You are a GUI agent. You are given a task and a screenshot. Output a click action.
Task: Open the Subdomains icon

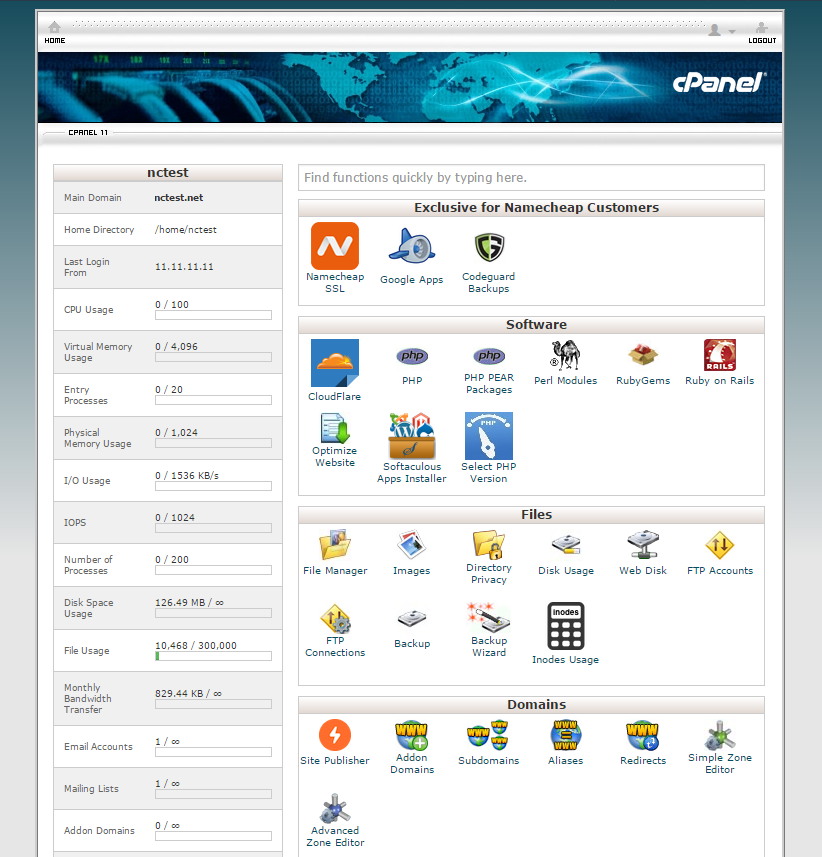click(x=489, y=735)
